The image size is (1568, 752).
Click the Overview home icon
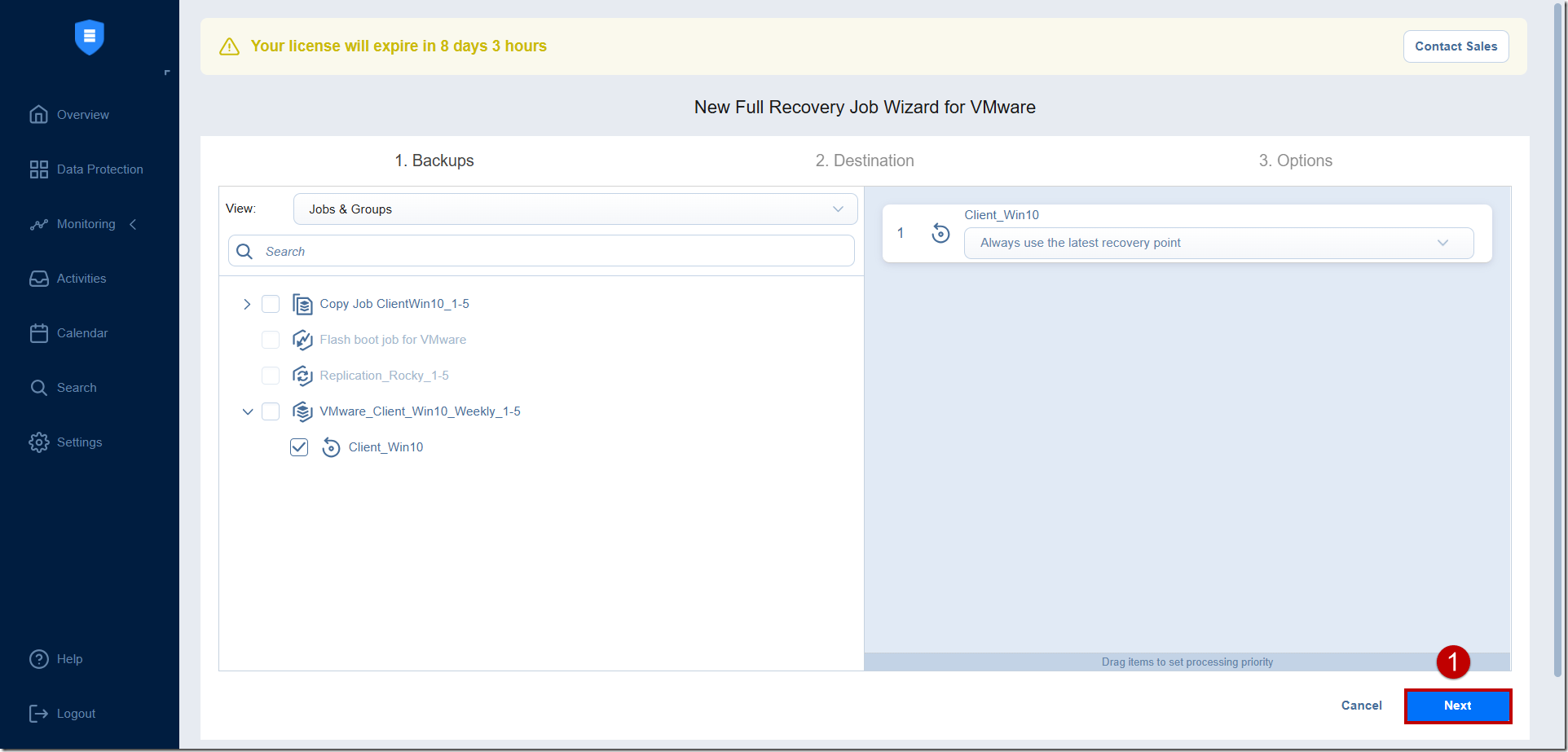[38, 115]
